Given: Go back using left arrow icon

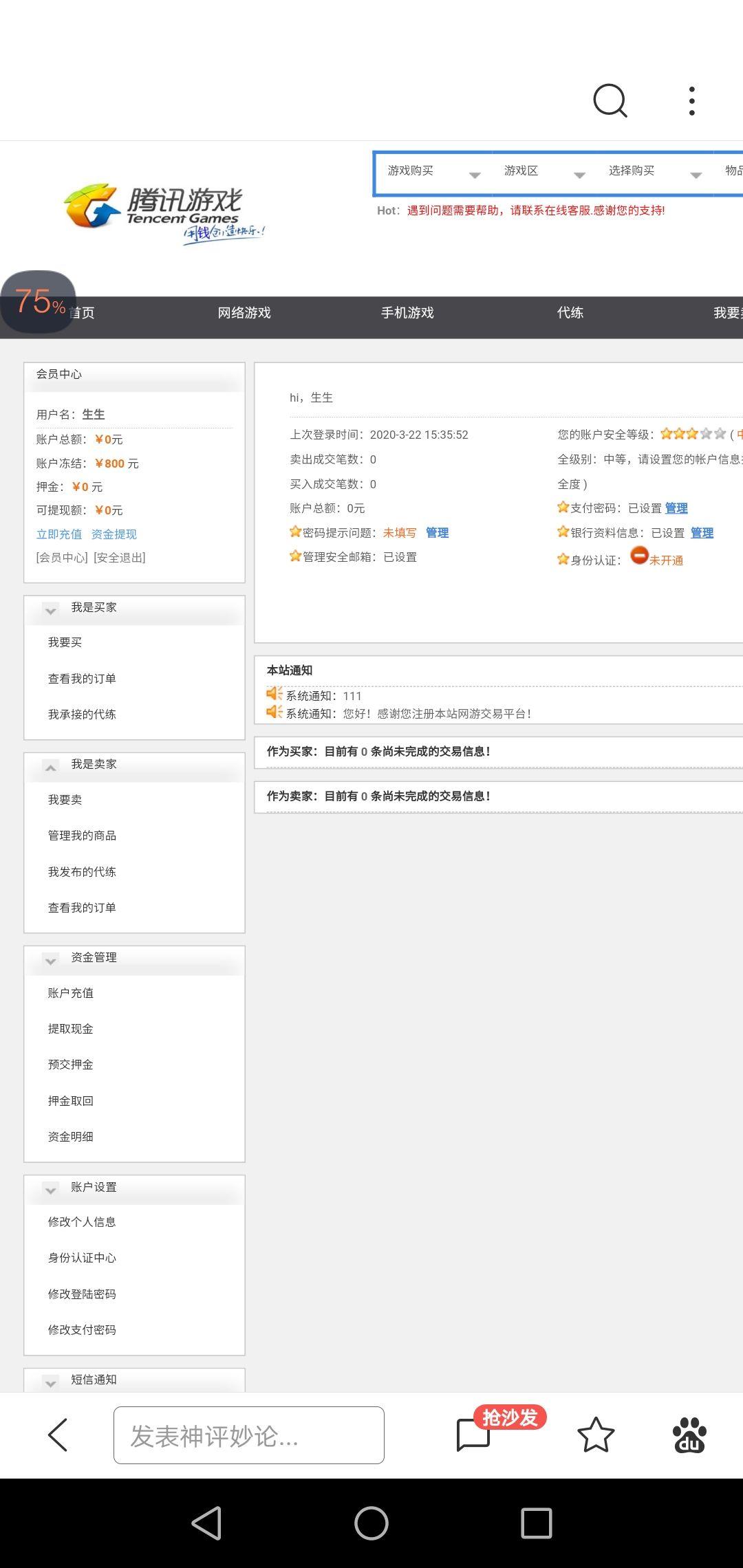Looking at the screenshot, I should pyautogui.click(x=58, y=1435).
